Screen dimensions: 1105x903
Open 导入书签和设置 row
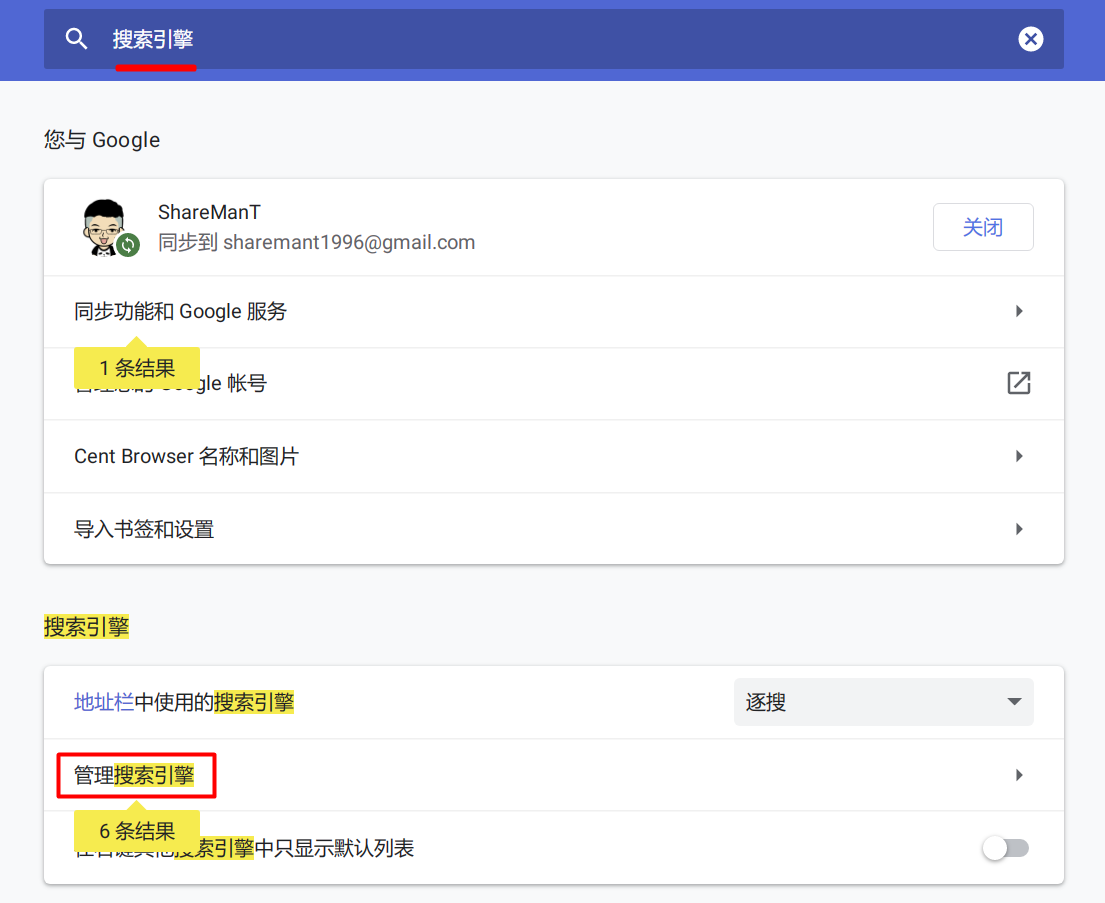pyautogui.click(x=553, y=529)
